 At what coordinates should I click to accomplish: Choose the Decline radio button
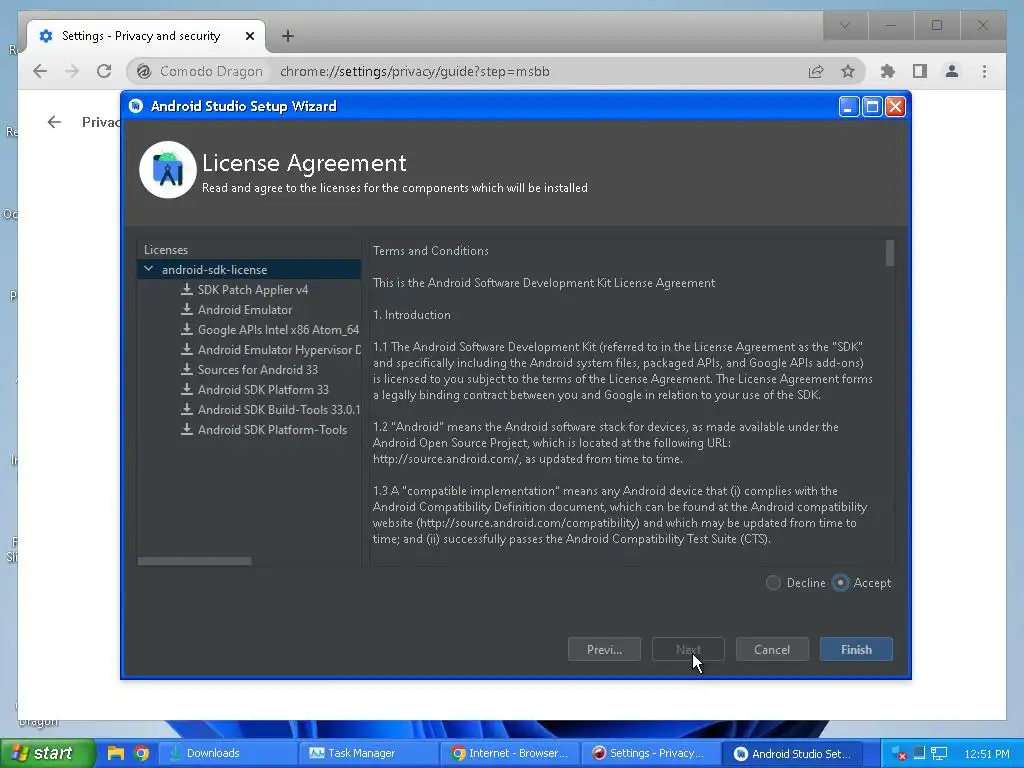(x=773, y=583)
